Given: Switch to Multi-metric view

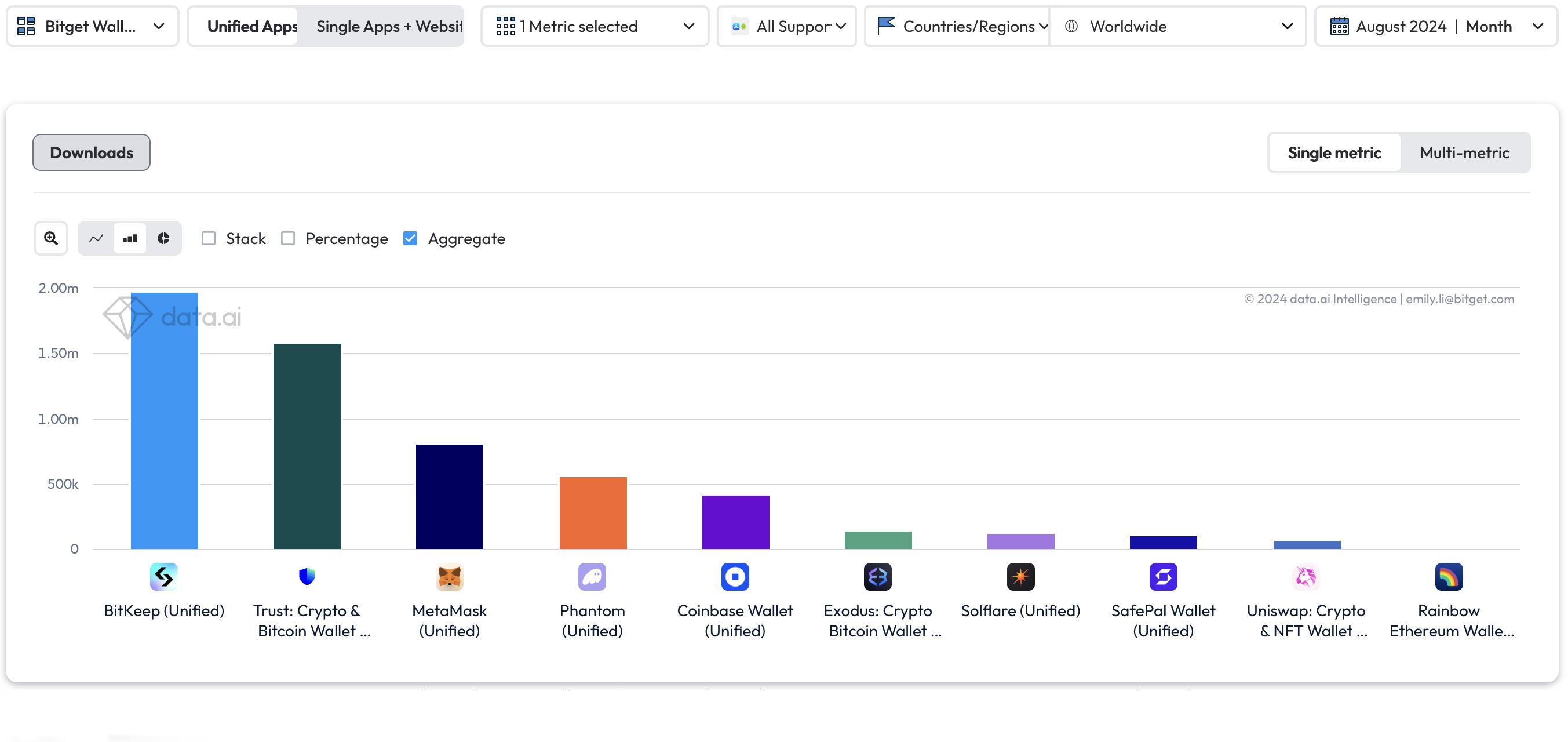Looking at the screenshot, I should (1464, 152).
